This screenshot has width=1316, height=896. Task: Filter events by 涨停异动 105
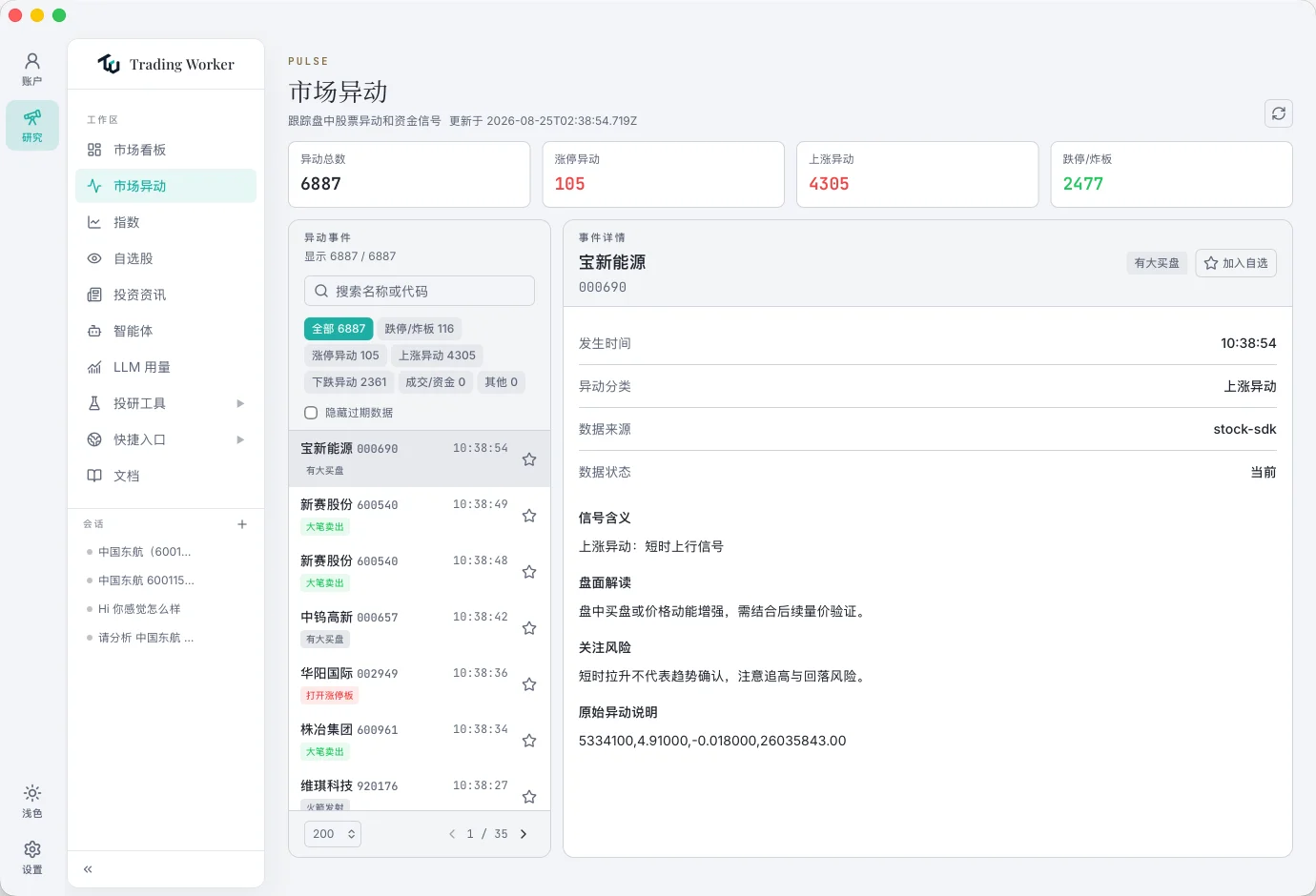pos(345,356)
